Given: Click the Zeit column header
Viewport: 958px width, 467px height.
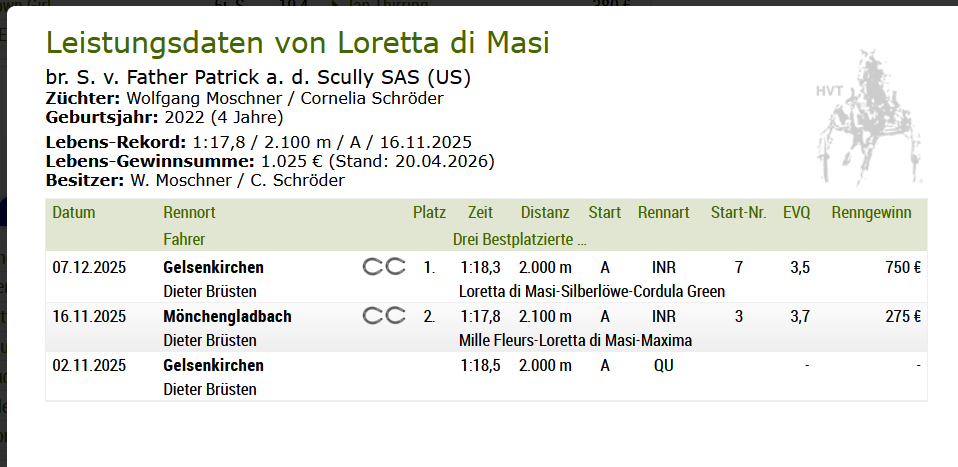Looking at the screenshot, I should point(480,213).
